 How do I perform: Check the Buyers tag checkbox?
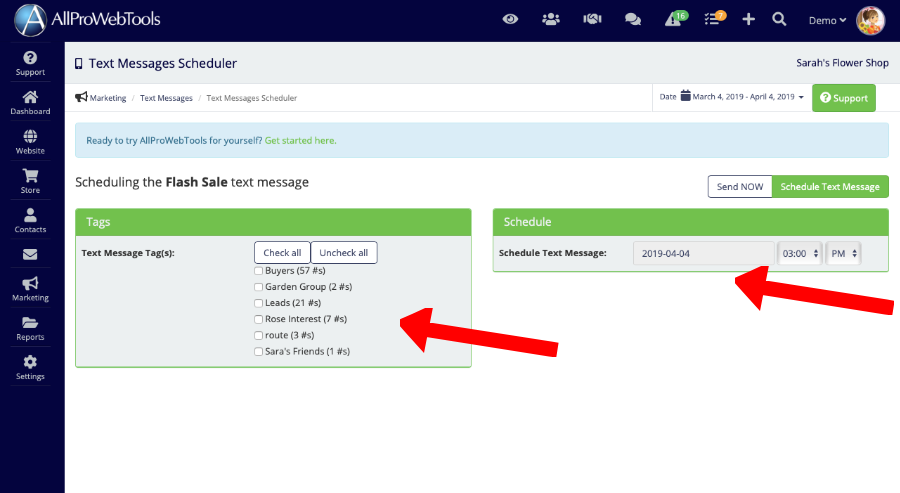coord(258,271)
